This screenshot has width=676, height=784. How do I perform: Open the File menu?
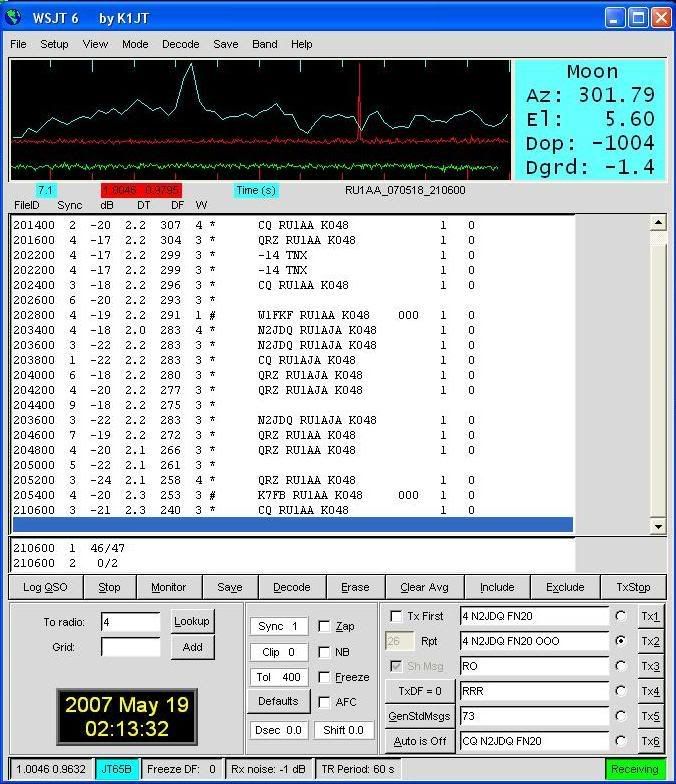tap(18, 44)
